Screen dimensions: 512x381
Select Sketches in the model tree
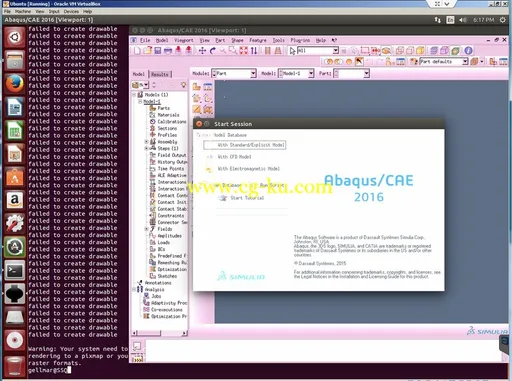click(x=167, y=276)
